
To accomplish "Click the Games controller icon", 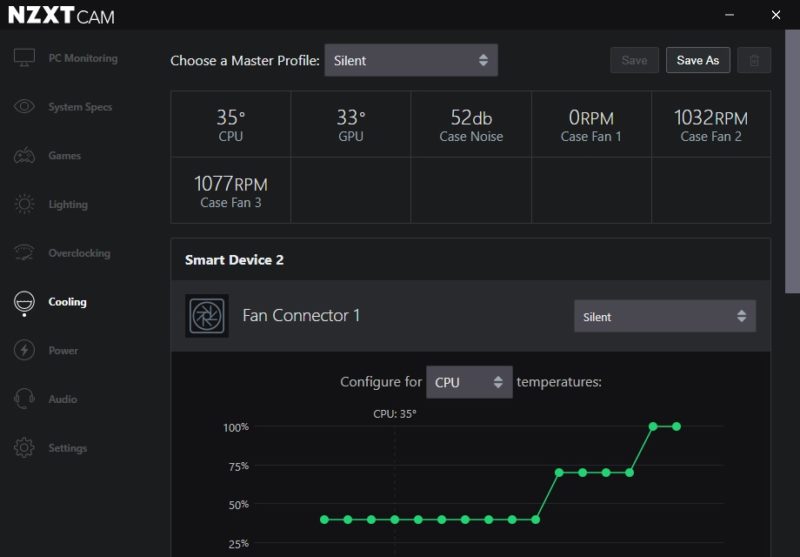I will click(x=24, y=156).
